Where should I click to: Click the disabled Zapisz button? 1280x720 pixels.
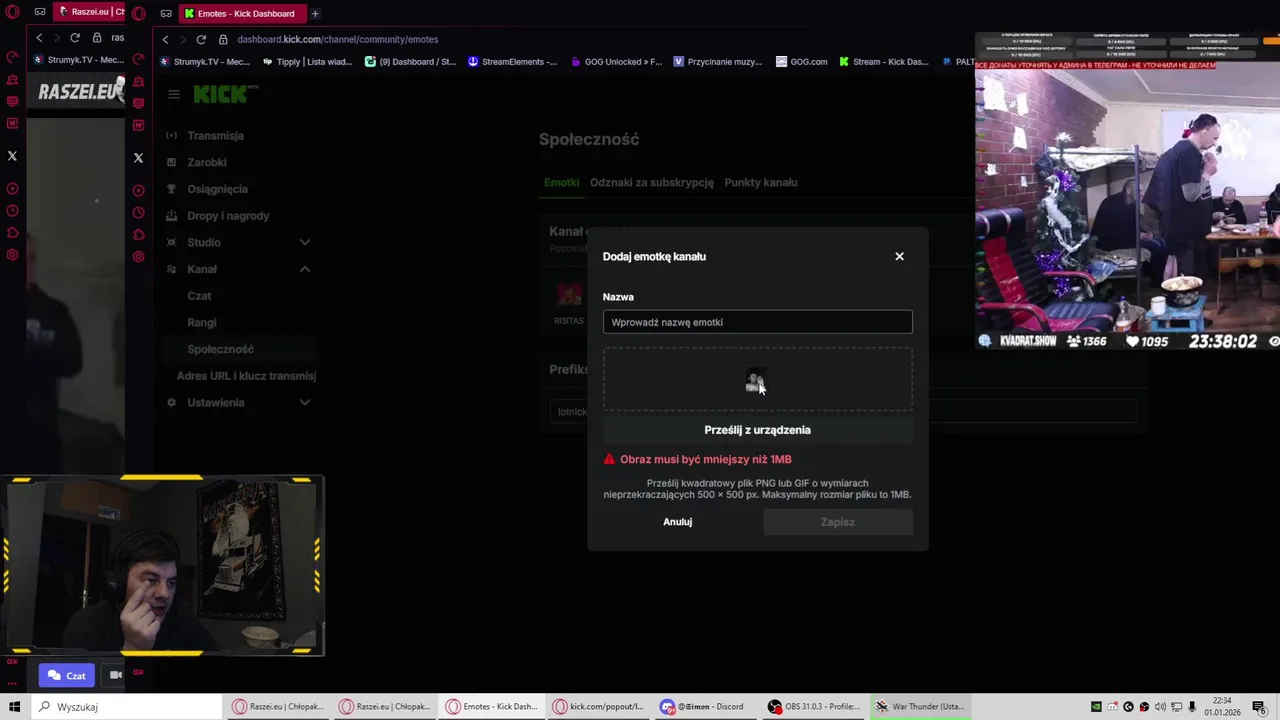(x=837, y=522)
